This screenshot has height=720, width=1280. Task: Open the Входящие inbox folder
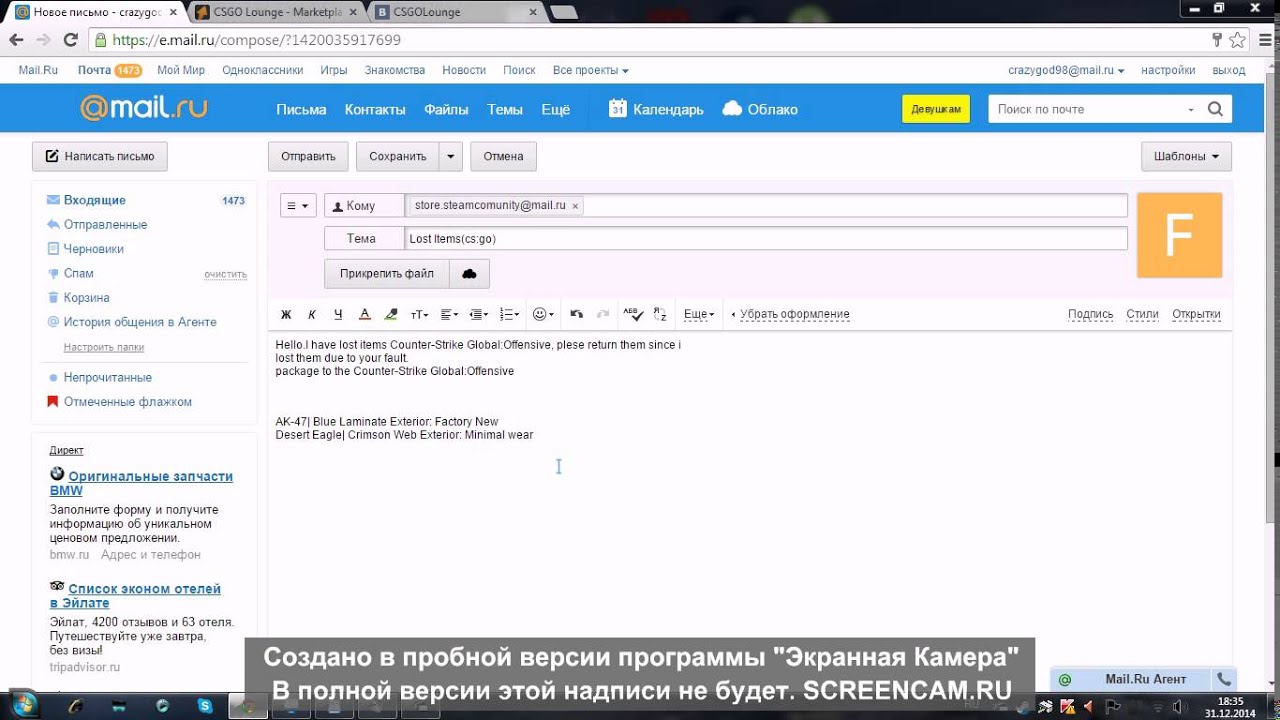tap(95, 200)
